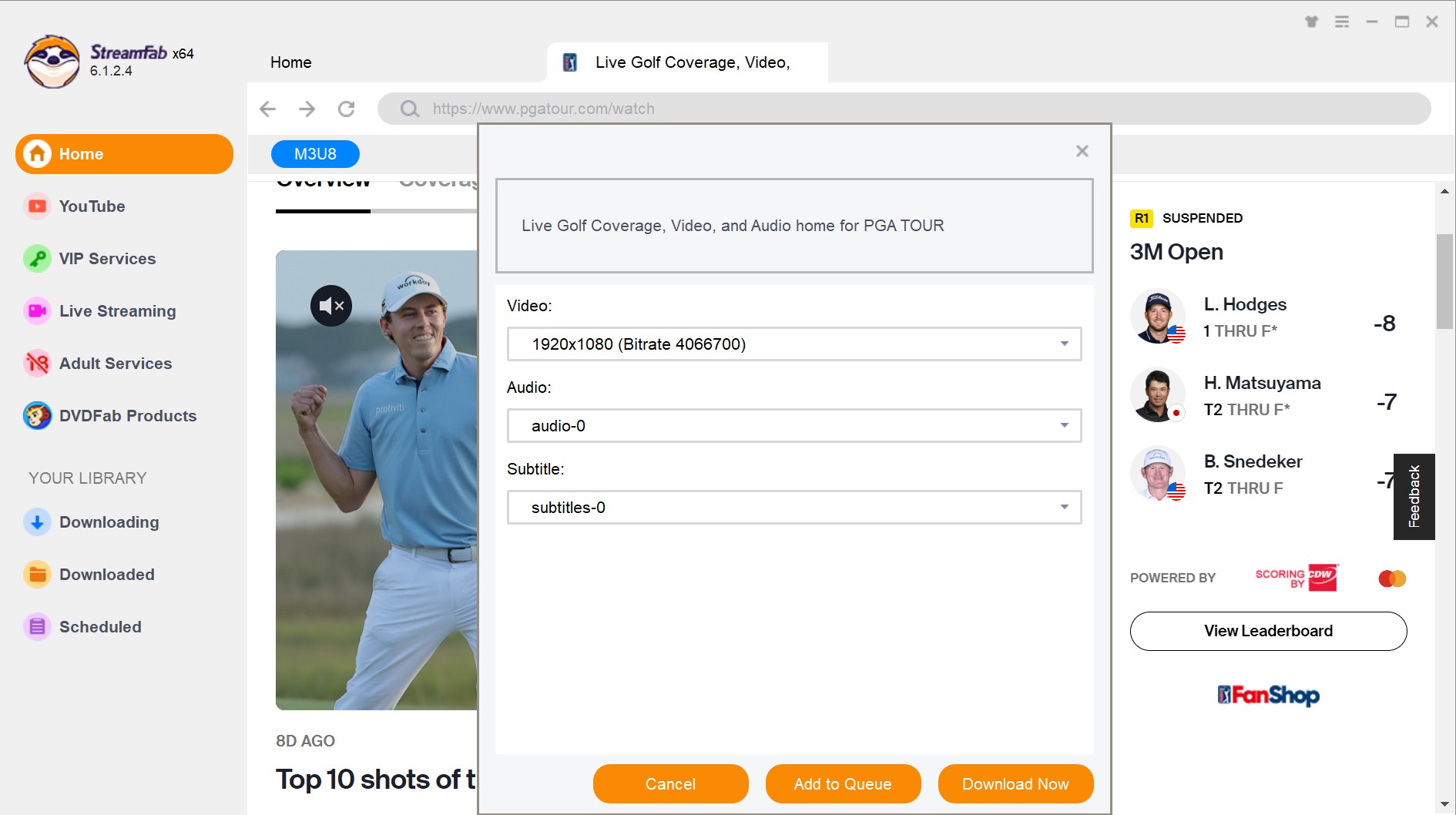Reload the page with refresh icon
Screen dimensions: 1456x815
[347, 109]
